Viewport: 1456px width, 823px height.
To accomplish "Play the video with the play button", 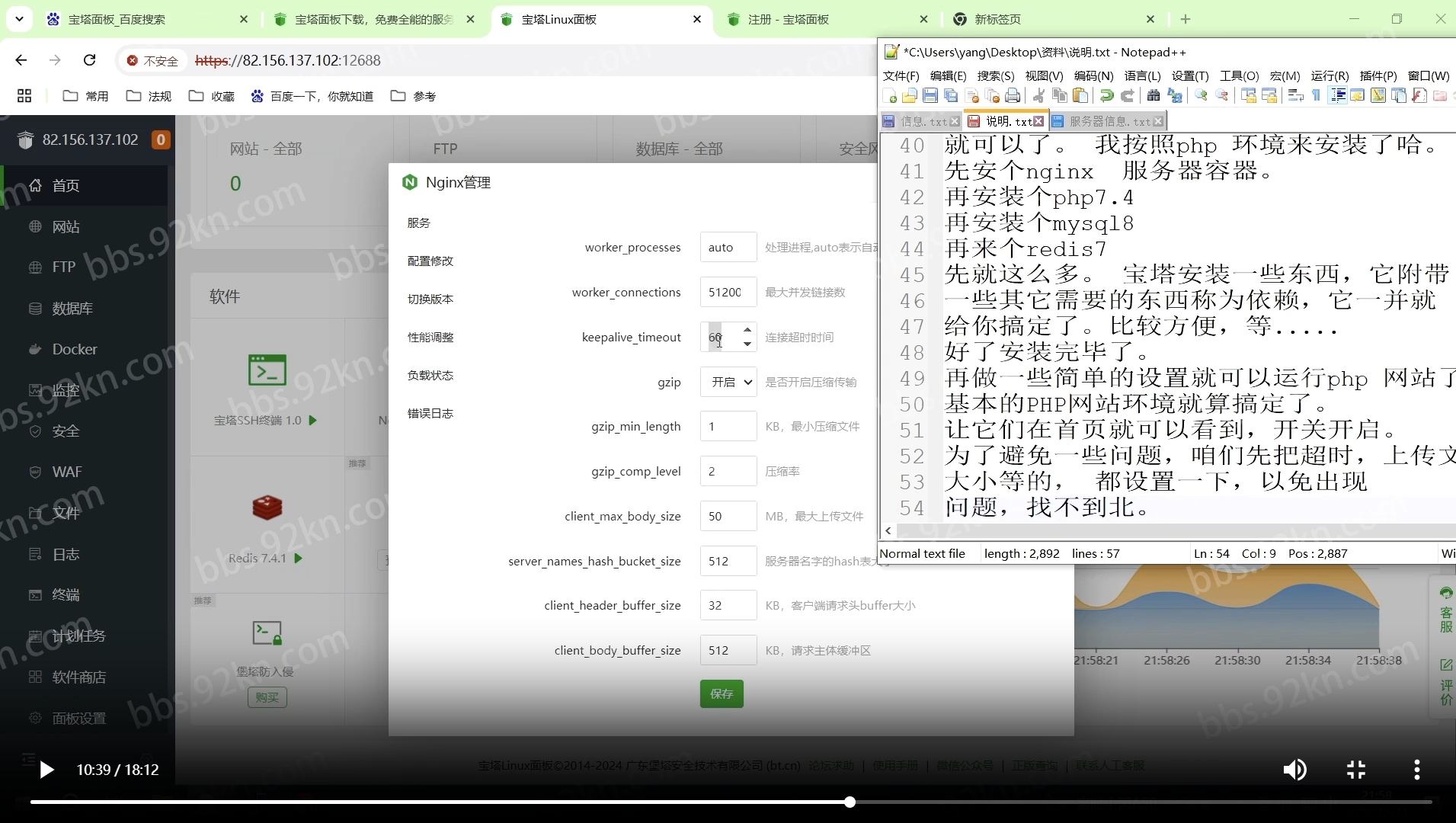I will tap(46, 770).
